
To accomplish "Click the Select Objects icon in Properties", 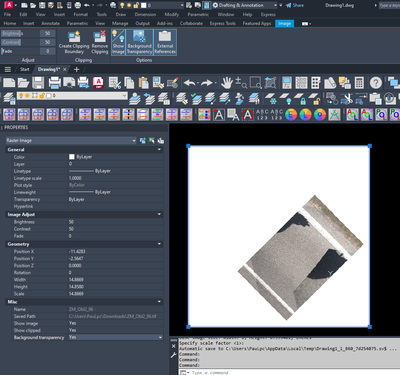I will point(152,141).
